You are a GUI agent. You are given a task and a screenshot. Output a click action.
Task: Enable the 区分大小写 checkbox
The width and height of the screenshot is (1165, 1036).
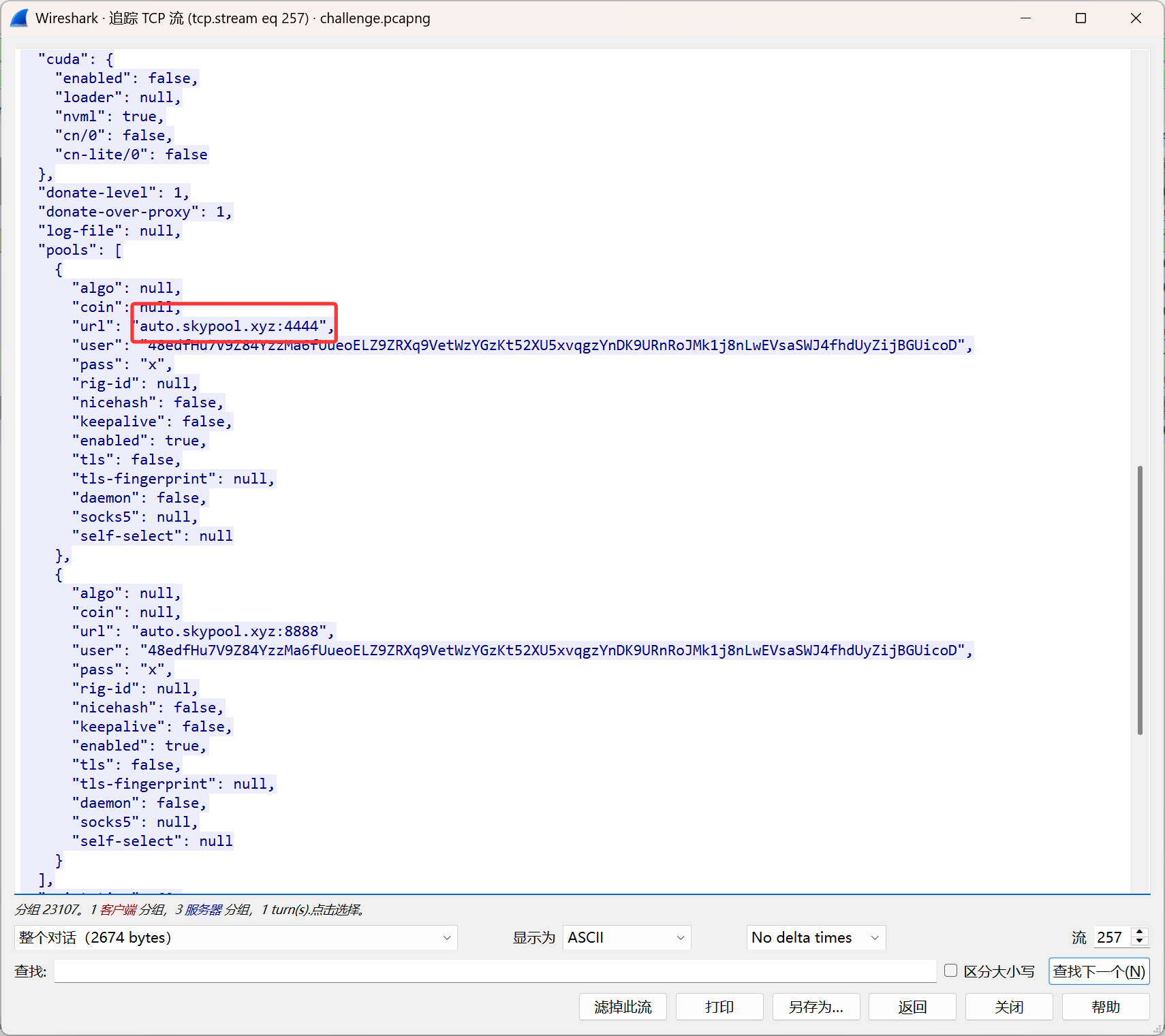pyautogui.click(x=951, y=971)
